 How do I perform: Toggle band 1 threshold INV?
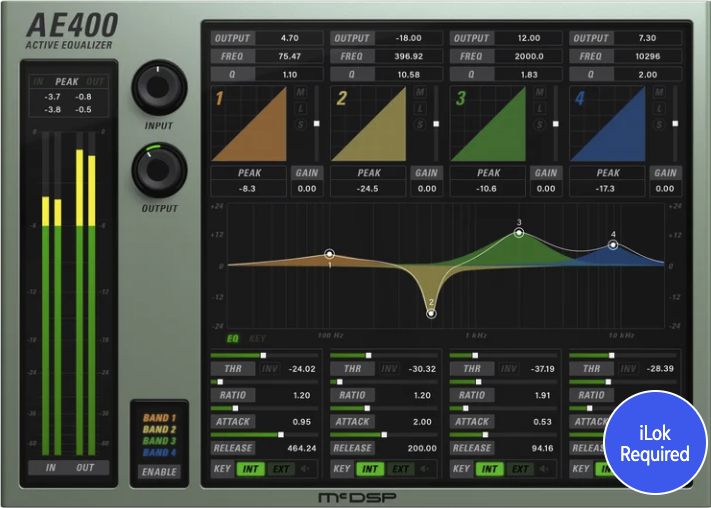270,369
